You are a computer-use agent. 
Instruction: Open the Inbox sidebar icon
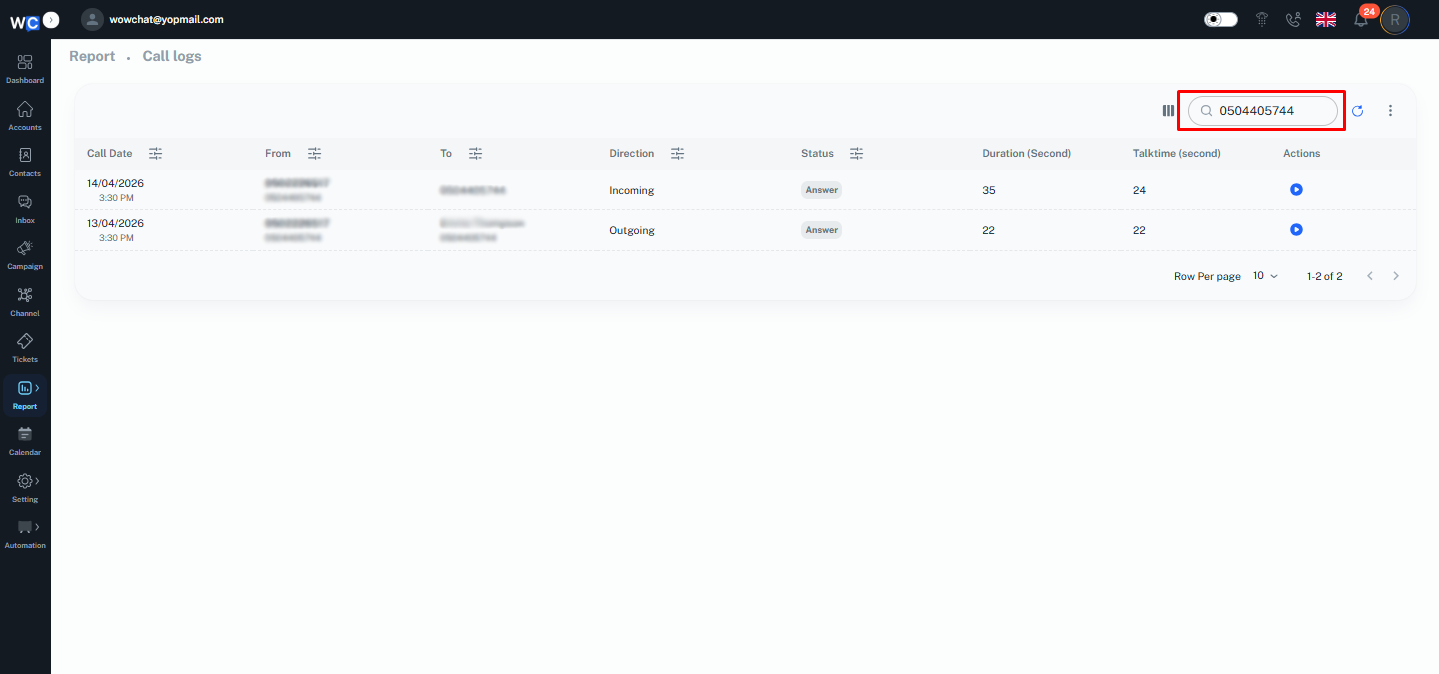click(x=25, y=208)
